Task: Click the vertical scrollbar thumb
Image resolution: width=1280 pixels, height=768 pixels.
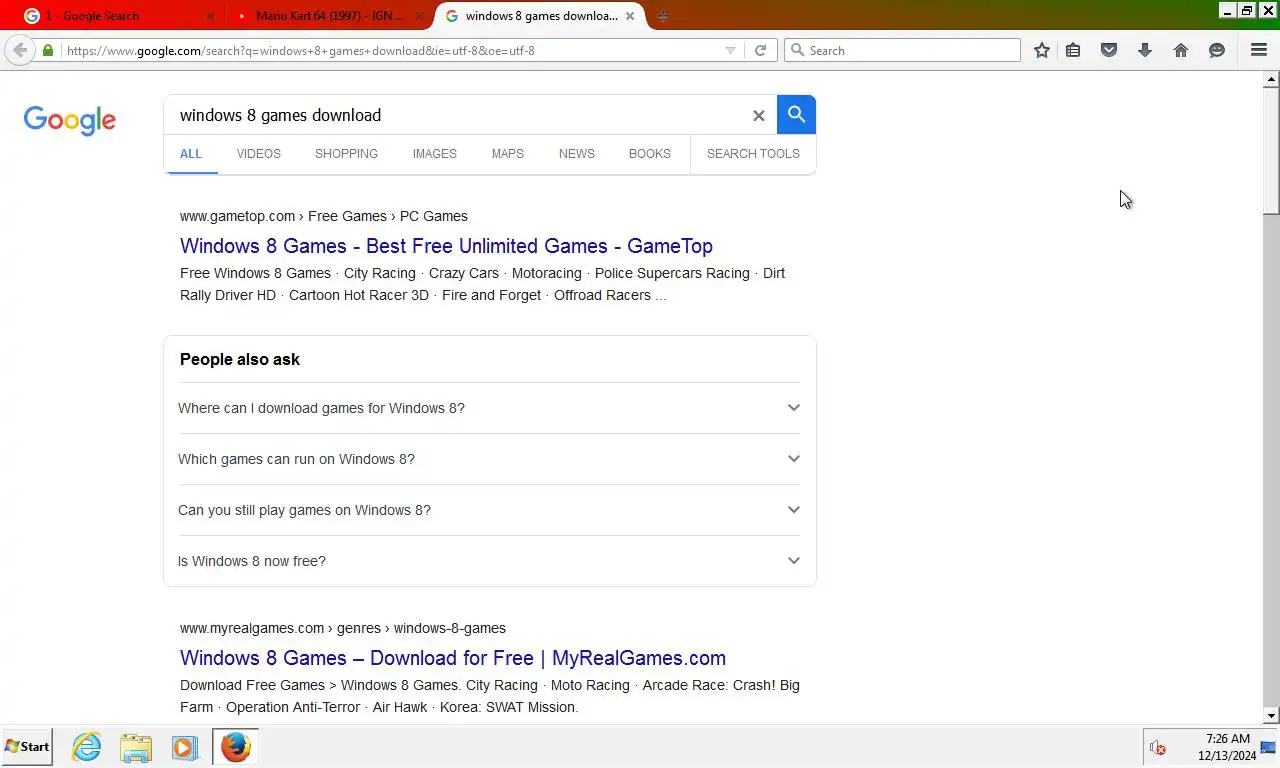Action: (x=1272, y=150)
